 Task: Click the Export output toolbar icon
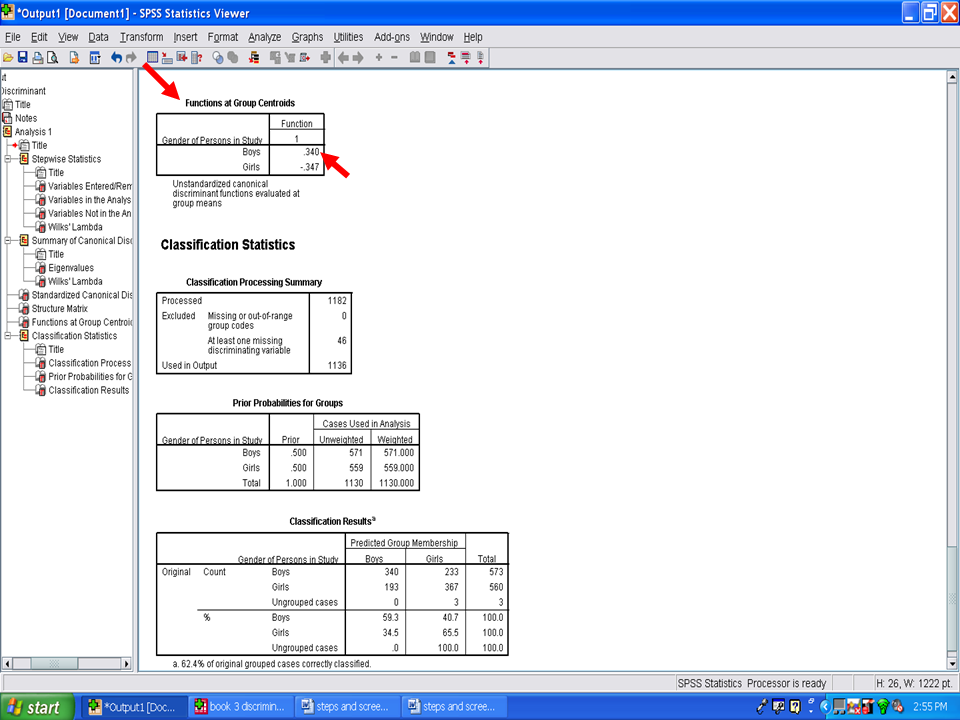pos(74,58)
